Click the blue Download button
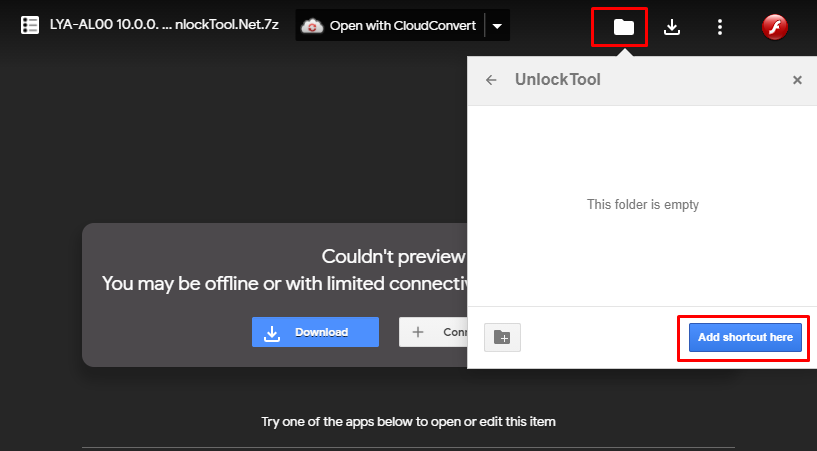Image resolution: width=817 pixels, height=451 pixels. pos(315,332)
